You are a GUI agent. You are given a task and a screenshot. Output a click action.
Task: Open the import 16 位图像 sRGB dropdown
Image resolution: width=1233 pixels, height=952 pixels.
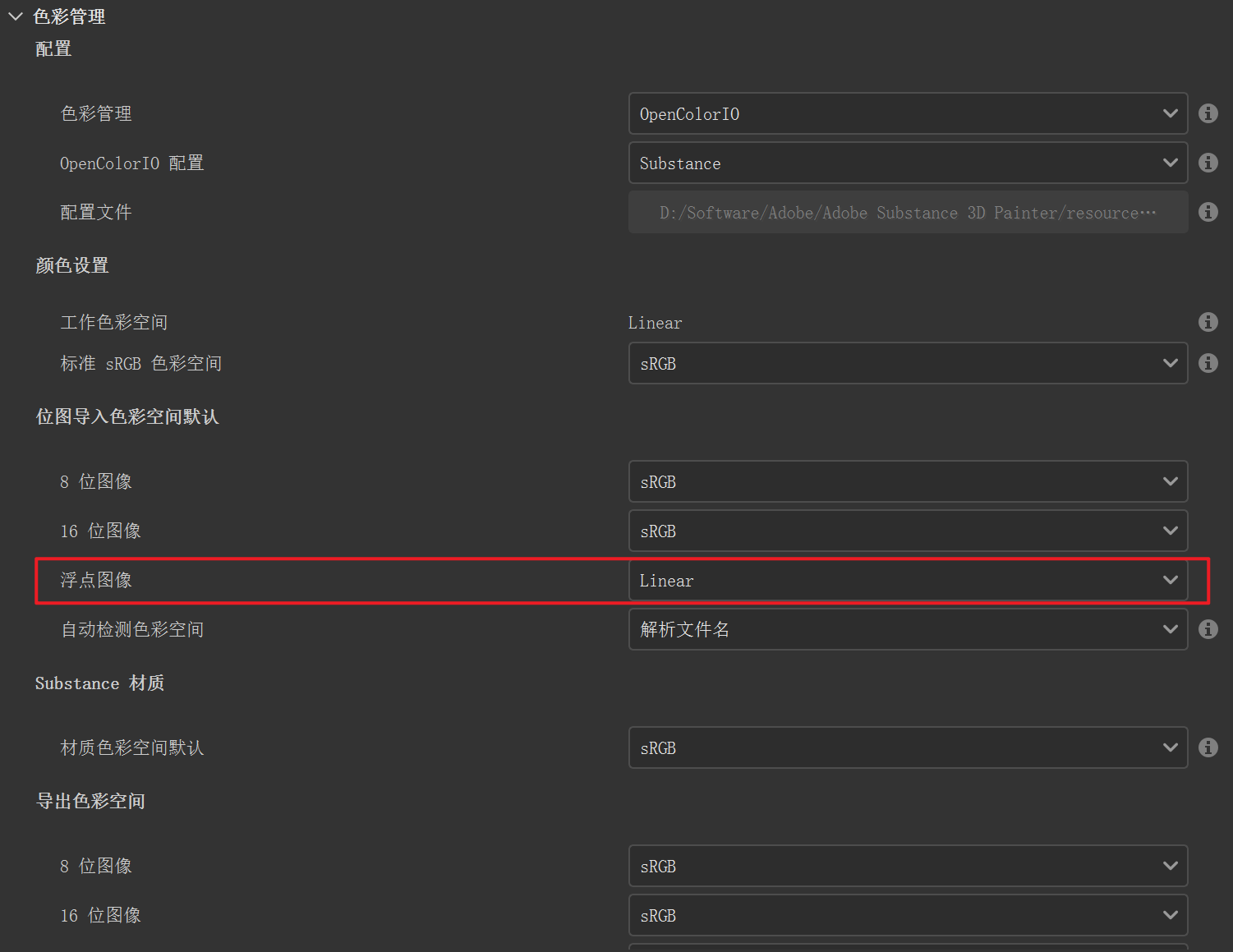tap(908, 531)
